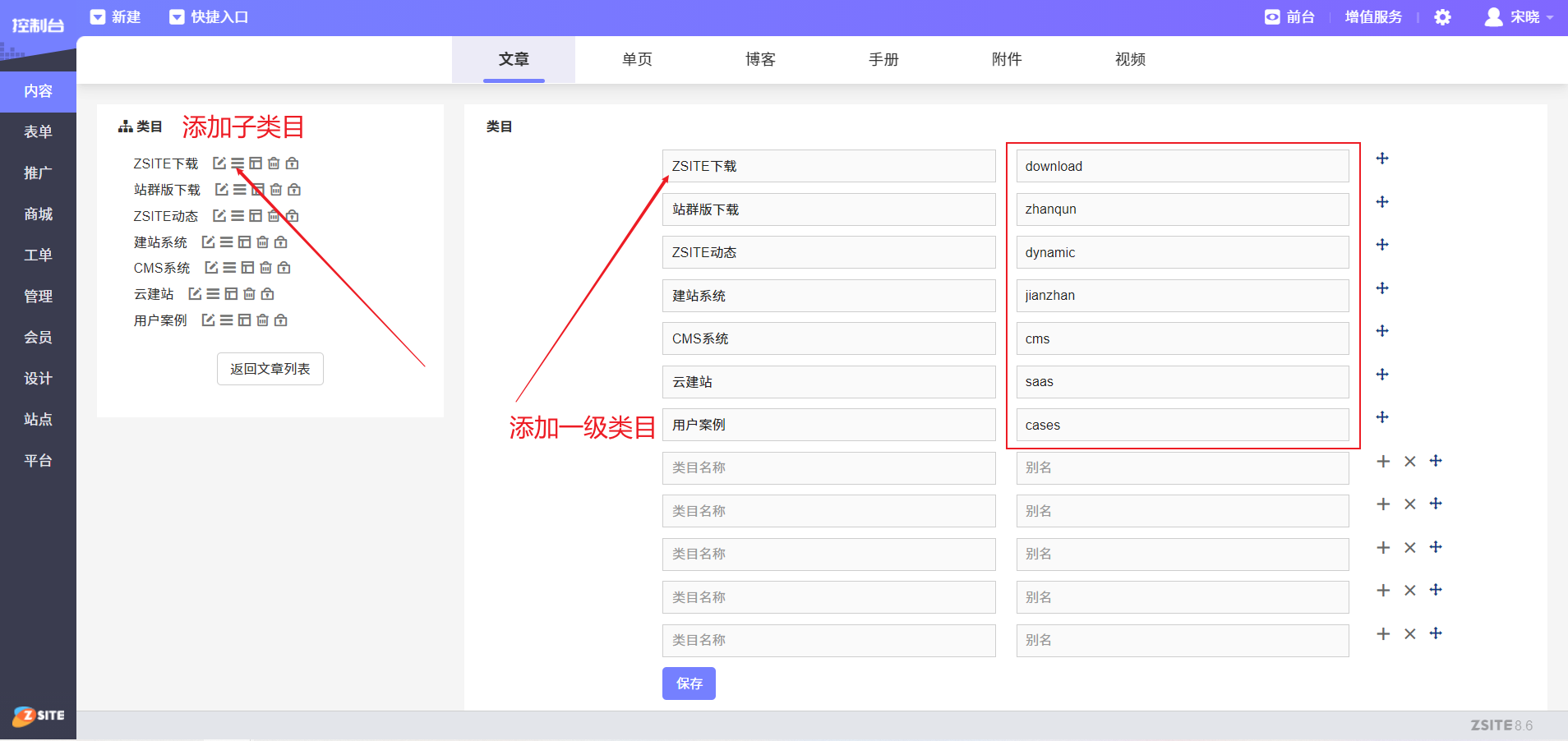Open sub-category list icon for 站群版下载
The image size is (1568, 741).
coord(239,190)
